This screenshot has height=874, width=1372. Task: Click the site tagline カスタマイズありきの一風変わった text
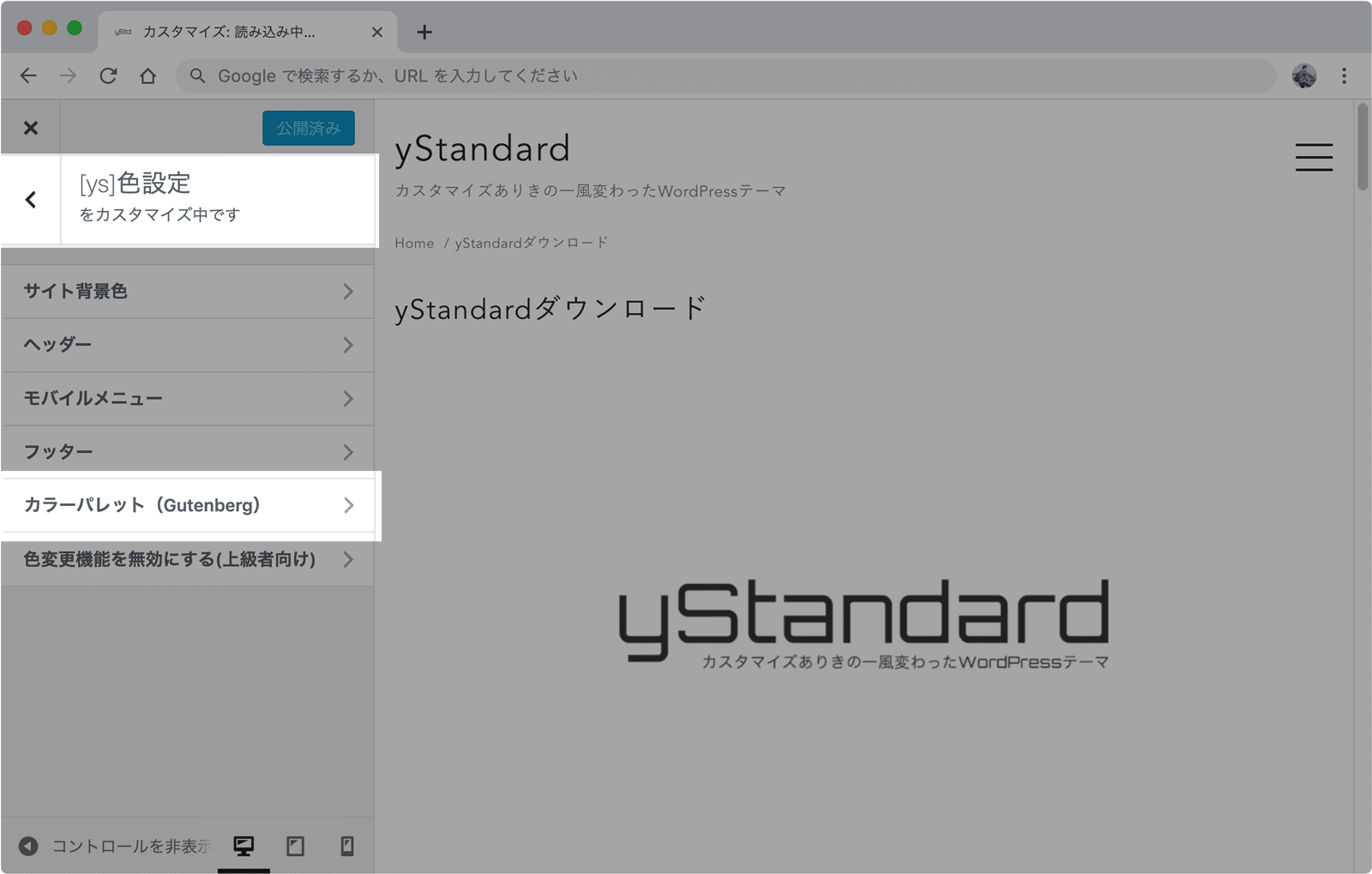click(x=591, y=191)
